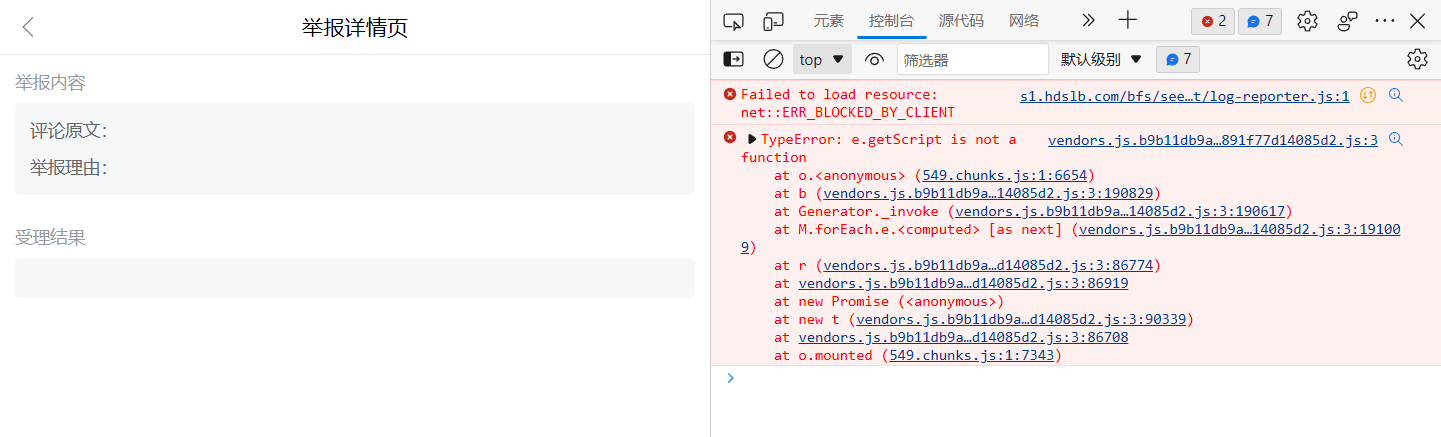Clear the console with the circle-slash icon
Image resolution: width=1441 pixels, height=437 pixels.
coord(773,59)
